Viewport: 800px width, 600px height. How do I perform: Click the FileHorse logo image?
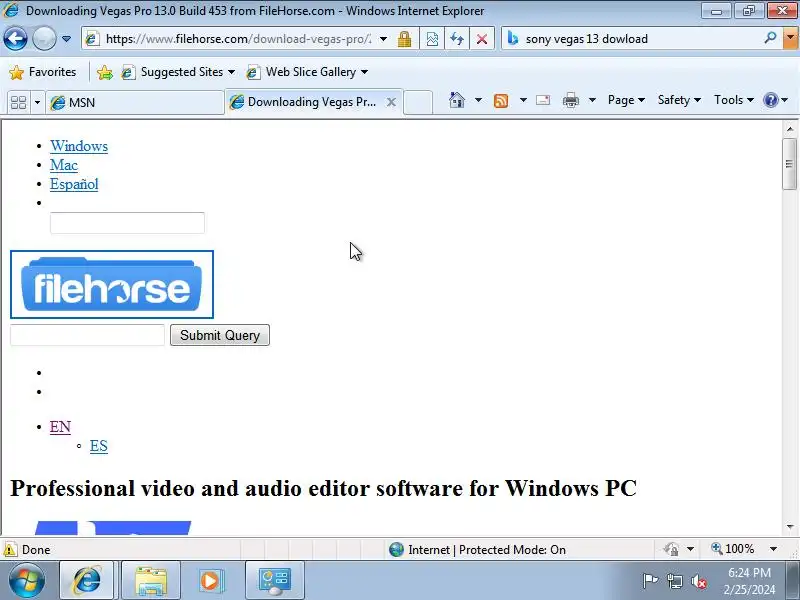coord(112,284)
